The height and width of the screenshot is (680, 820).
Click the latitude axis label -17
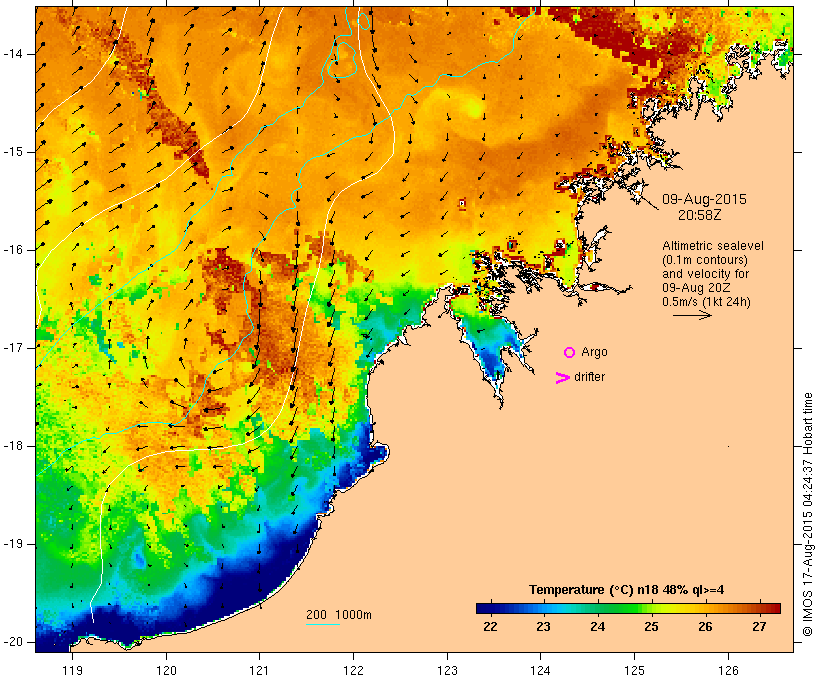(13, 348)
